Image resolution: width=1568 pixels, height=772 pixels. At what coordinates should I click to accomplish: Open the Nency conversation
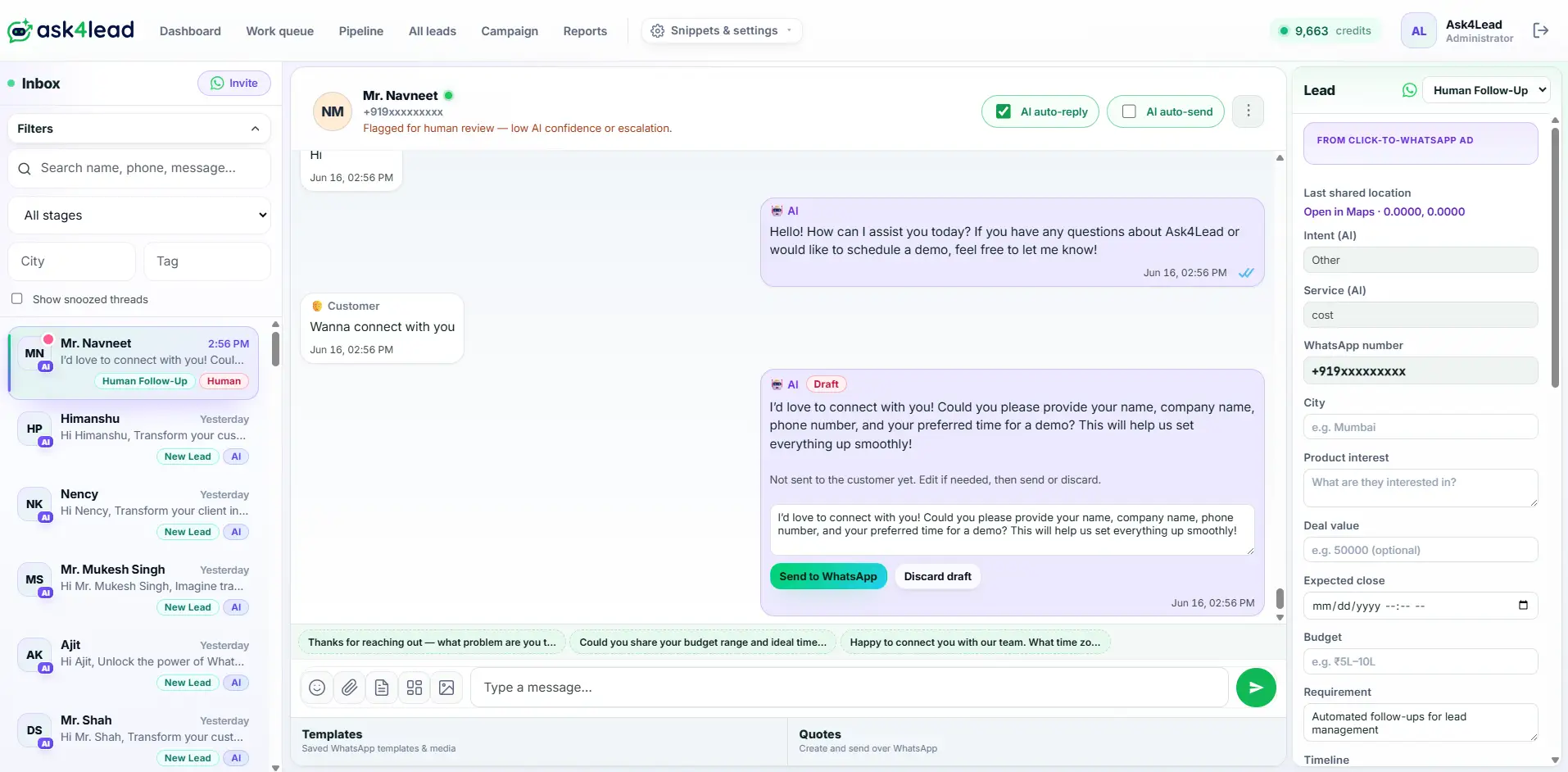coord(134,514)
